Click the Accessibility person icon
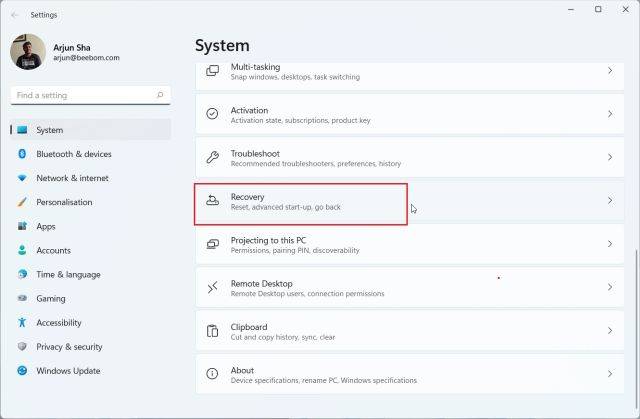 22,323
